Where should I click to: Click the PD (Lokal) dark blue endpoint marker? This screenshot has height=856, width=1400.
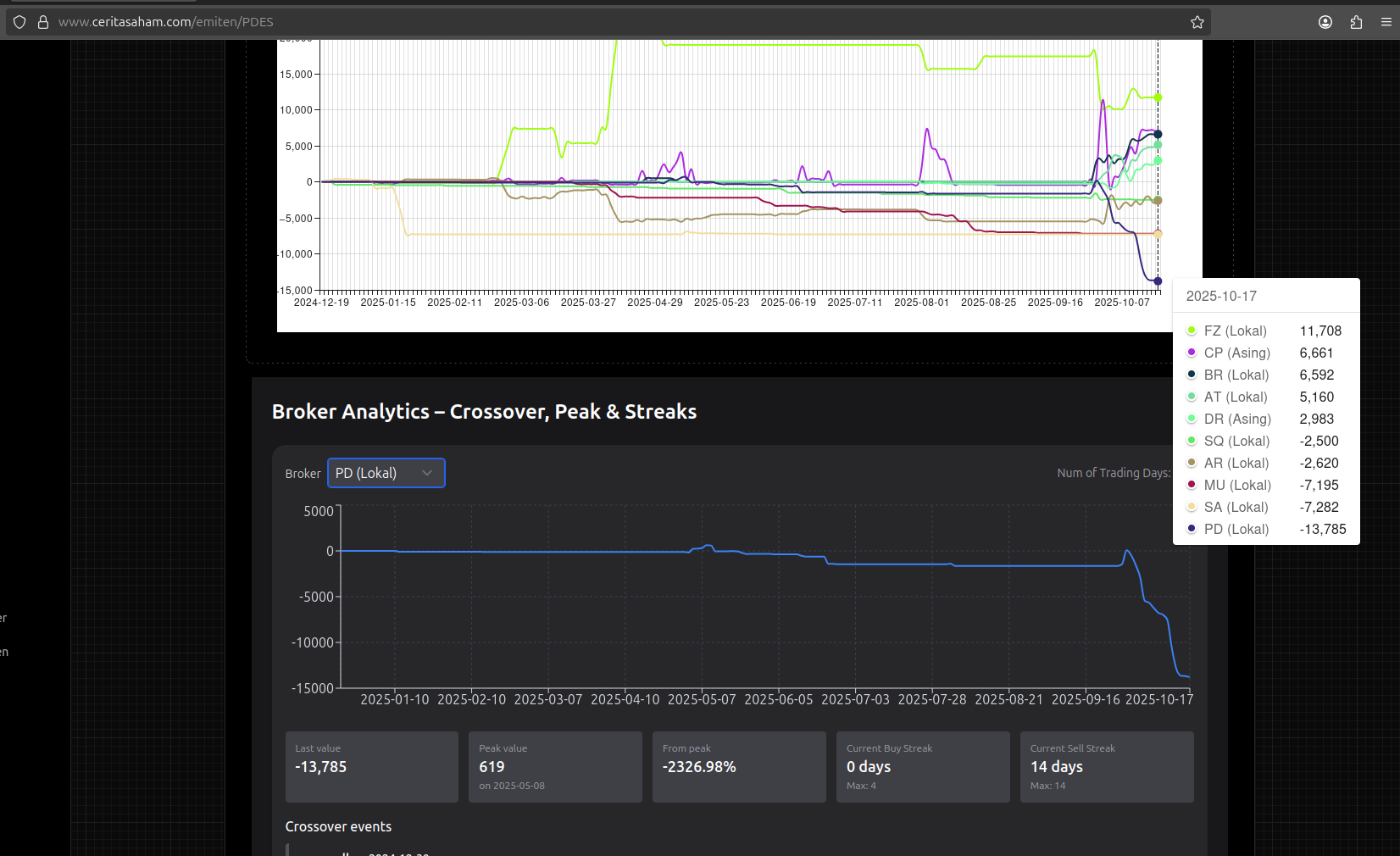1158,281
